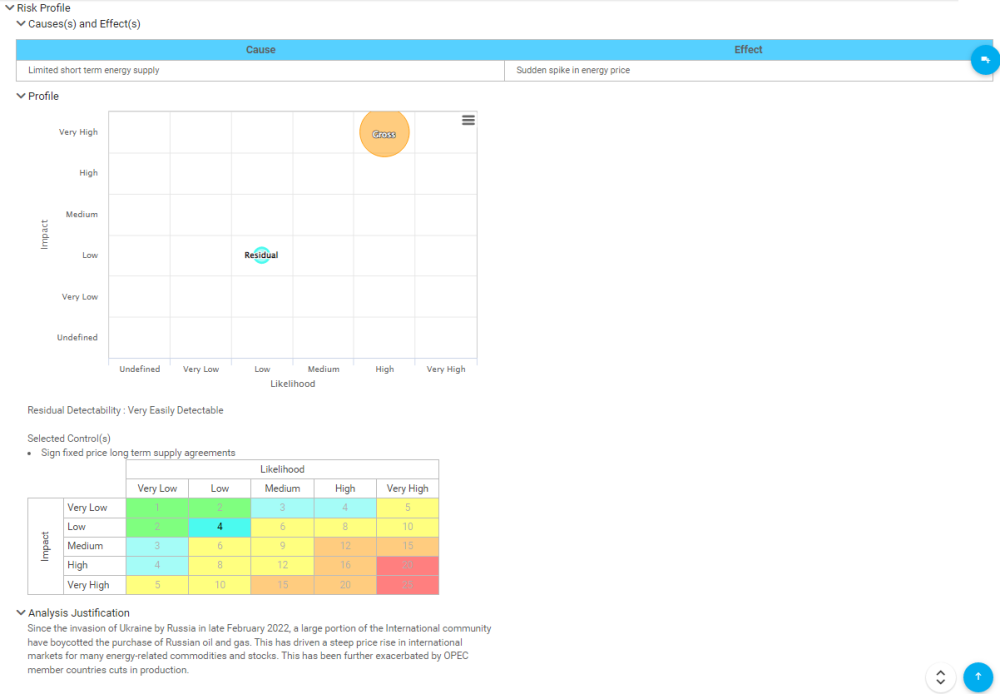Collapse the Causes(s) and Effect(s) section
Image resolution: width=1000 pixels, height=694 pixels.
[x=23, y=23]
